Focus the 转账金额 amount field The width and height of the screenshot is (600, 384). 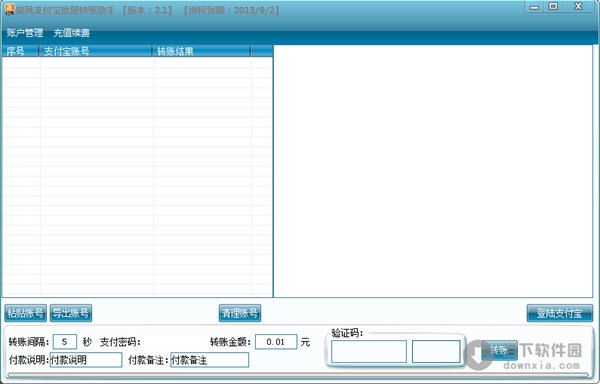276,342
